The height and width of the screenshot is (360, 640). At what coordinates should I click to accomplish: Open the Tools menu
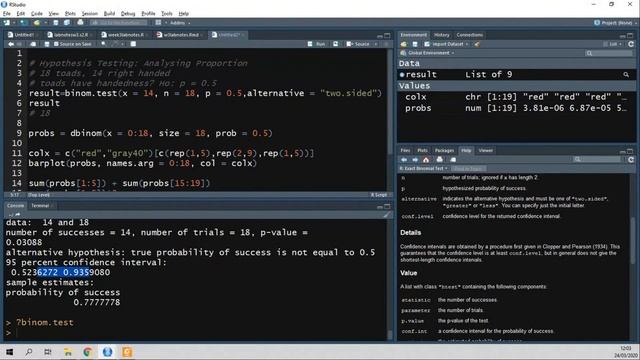(167, 13)
